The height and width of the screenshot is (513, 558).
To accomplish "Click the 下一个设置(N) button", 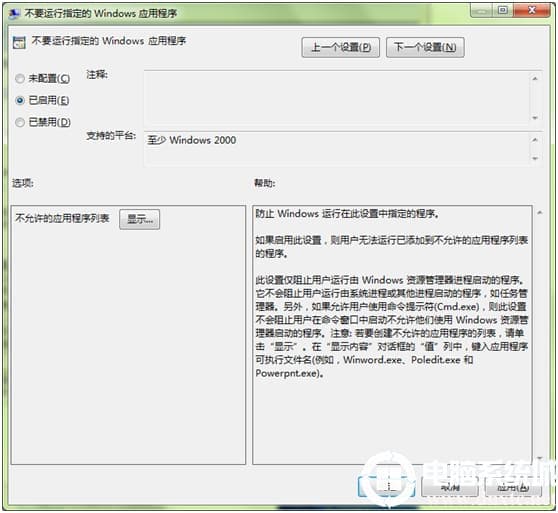I will coord(425,47).
